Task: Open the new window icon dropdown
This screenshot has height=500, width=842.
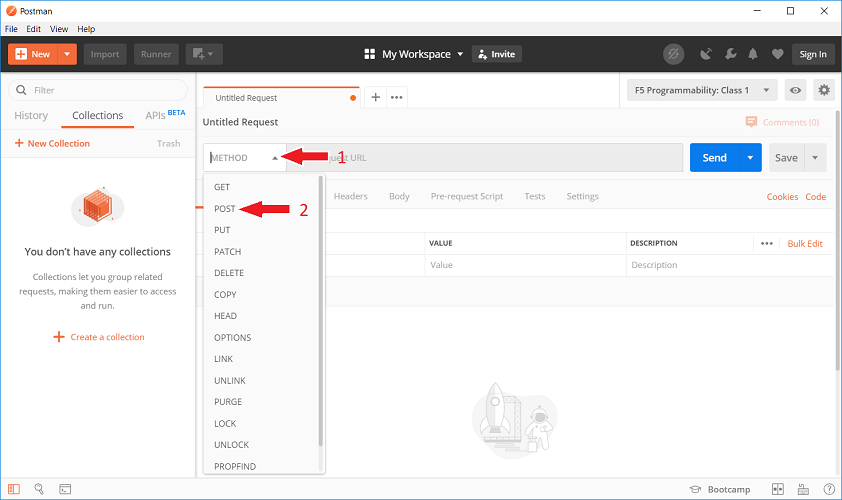Action: pos(204,54)
